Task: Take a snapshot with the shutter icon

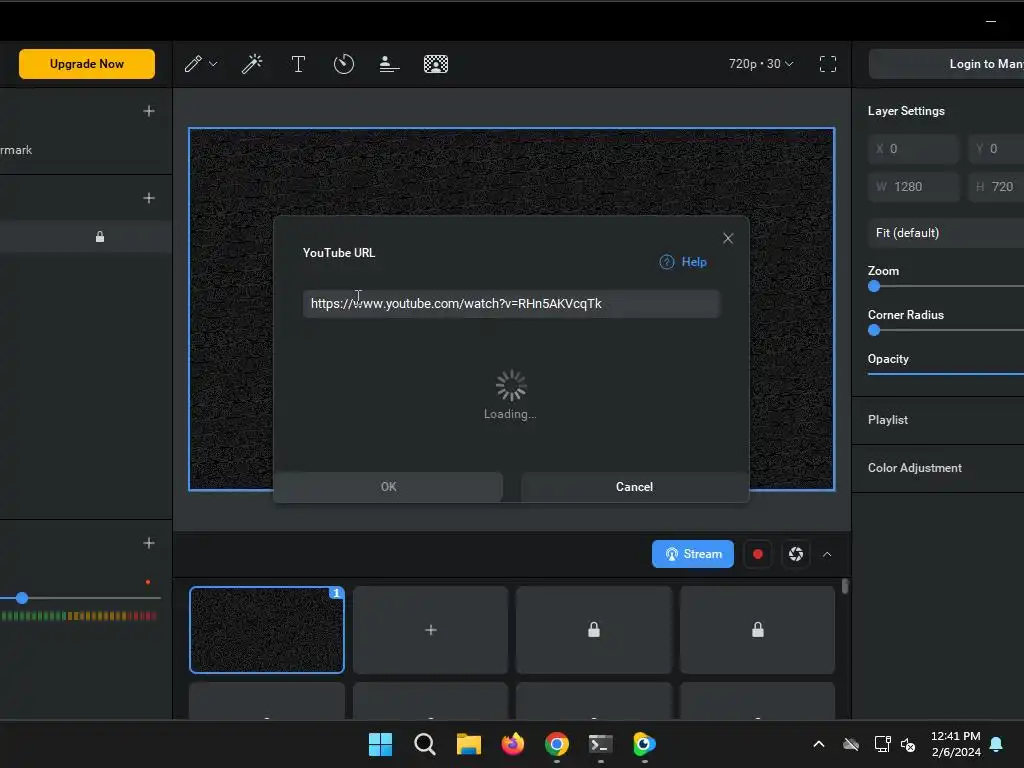Action: click(795, 554)
